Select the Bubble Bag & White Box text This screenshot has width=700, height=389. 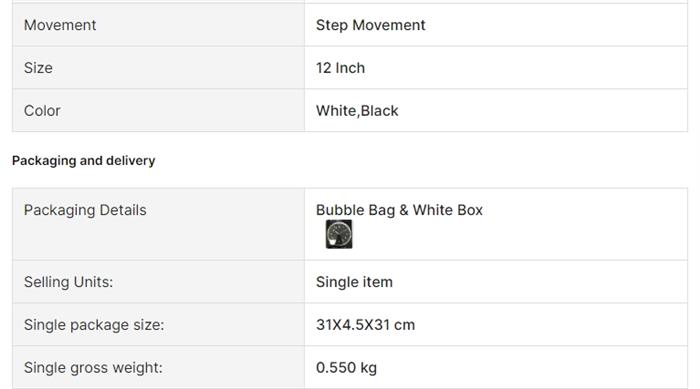tap(399, 210)
